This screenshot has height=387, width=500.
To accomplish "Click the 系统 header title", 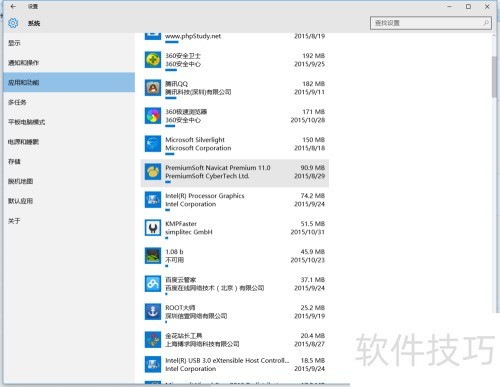I will click(34, 23).
